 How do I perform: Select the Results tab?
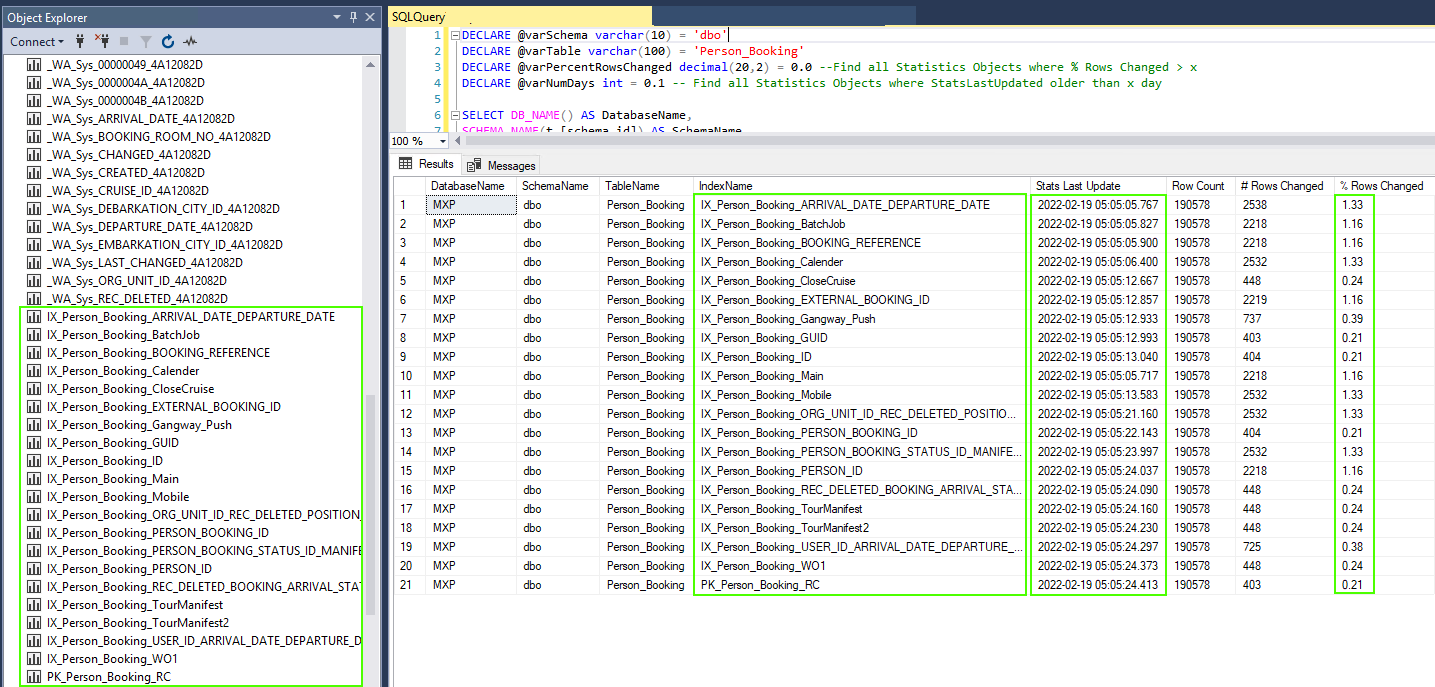tap(426, 164)
